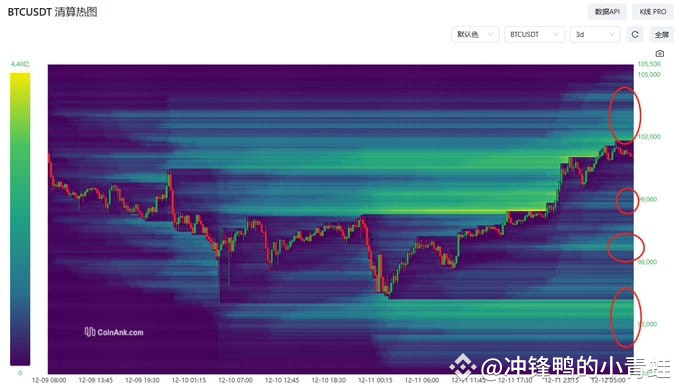Select the 96,000 price axis label
Image resolution: width=679 pixels, height=391 pixels.
tap(647, 262)
